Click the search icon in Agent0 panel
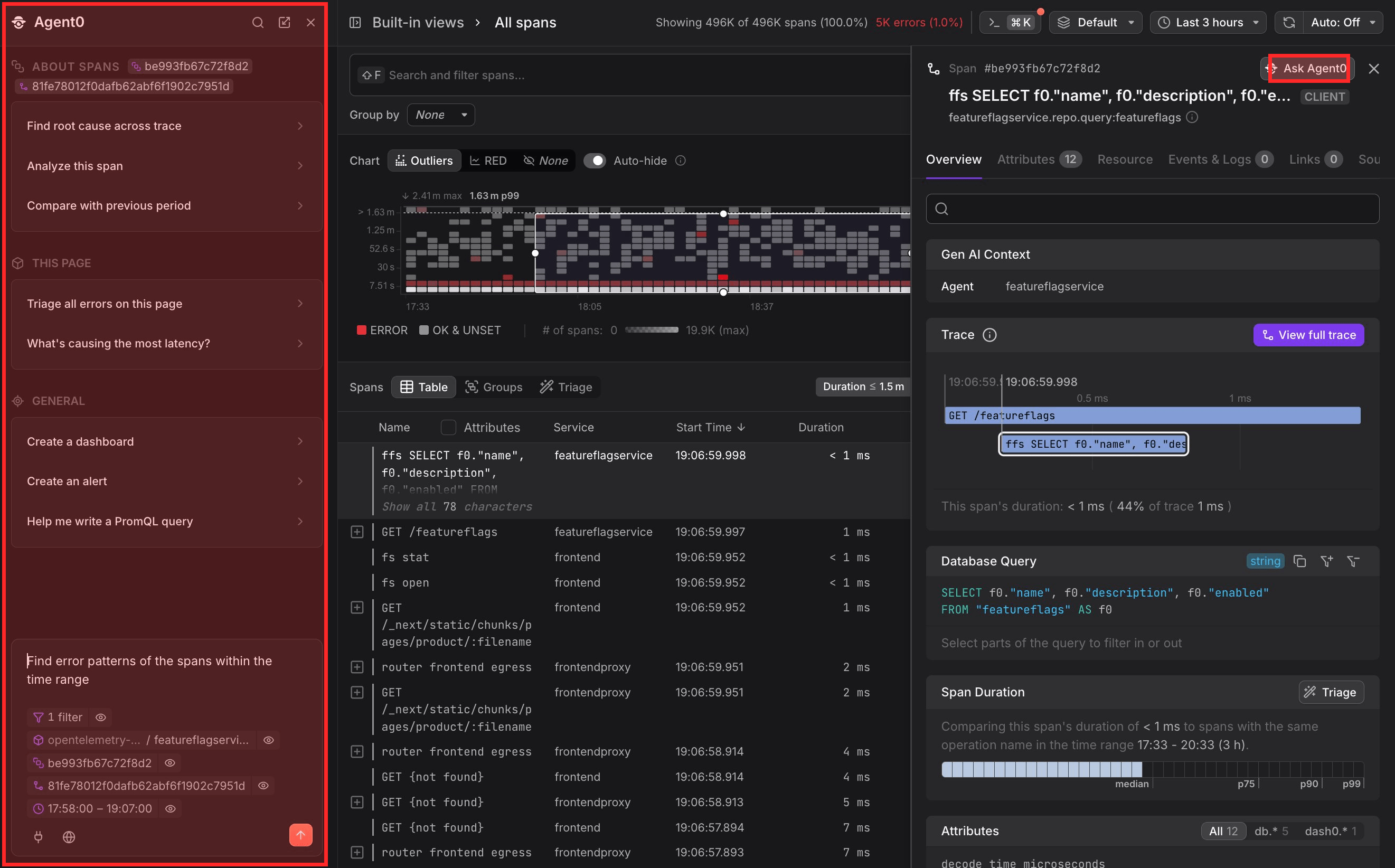Image resolution: width=1395 pixels, height=868 pixels. [x=258, y=22]
